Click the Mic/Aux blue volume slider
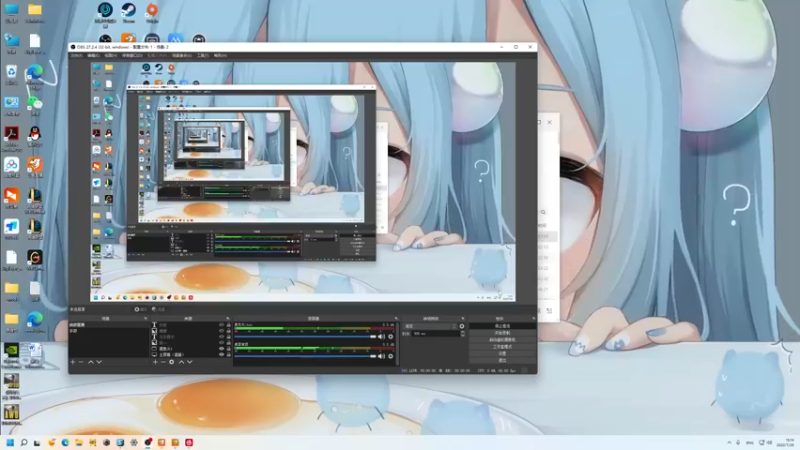 [305, 337]
